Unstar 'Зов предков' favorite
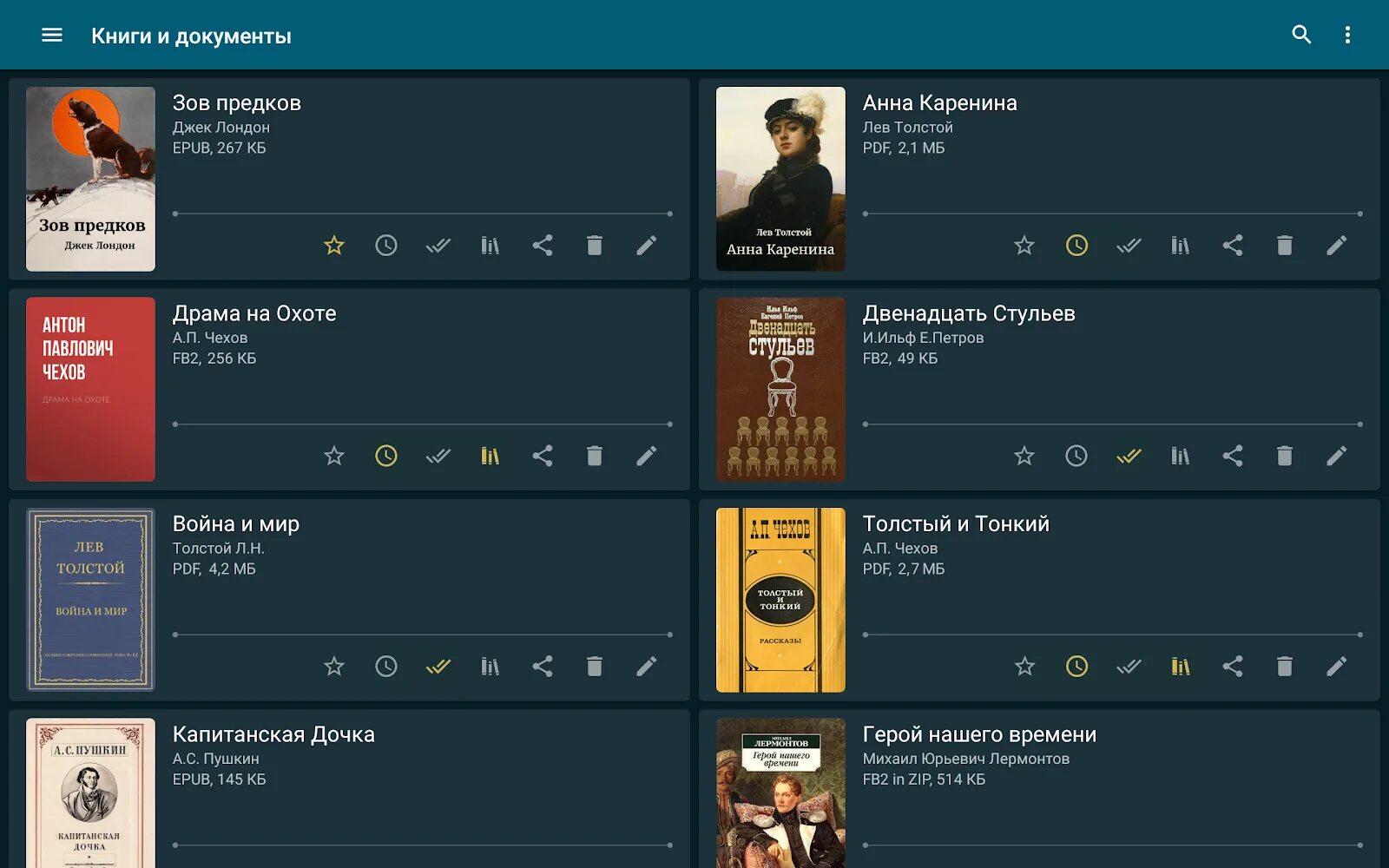The height and width of the screenshot is (868, 1389). pyautogui.click(x=334, y=246)
